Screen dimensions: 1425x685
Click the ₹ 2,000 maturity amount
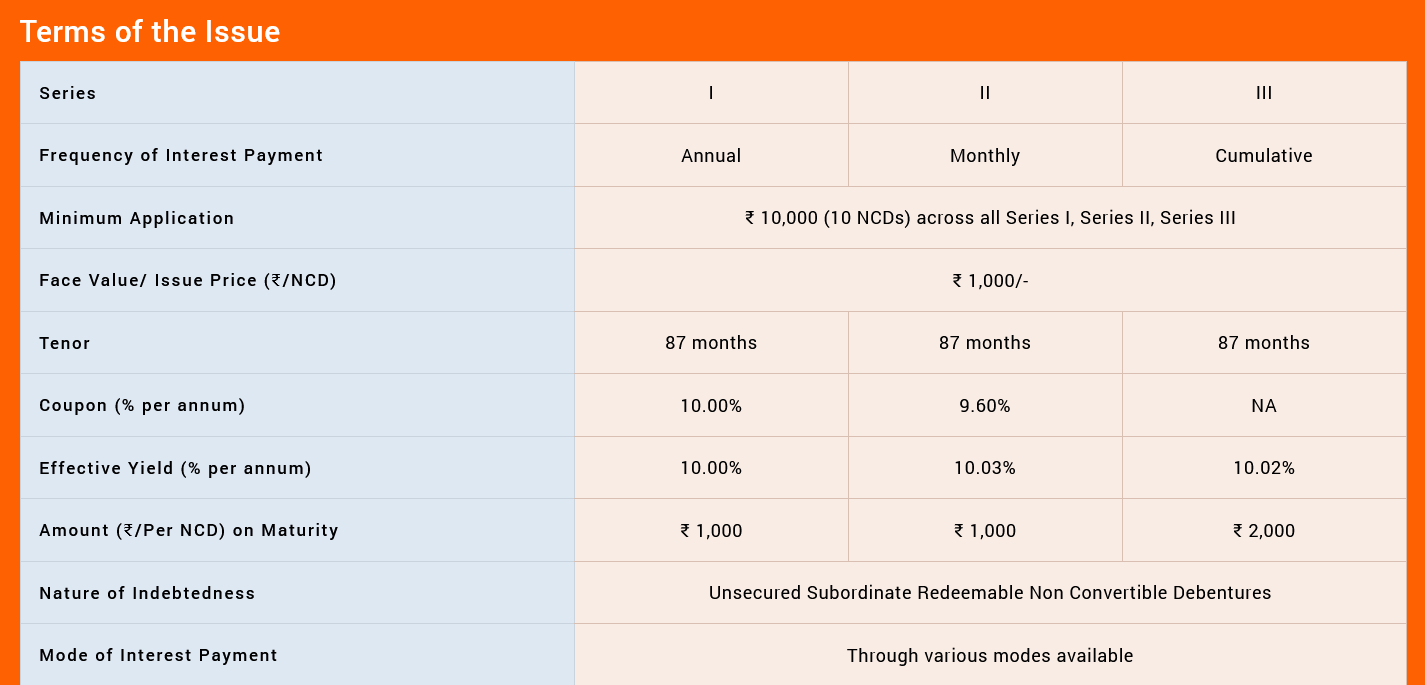1264,531
